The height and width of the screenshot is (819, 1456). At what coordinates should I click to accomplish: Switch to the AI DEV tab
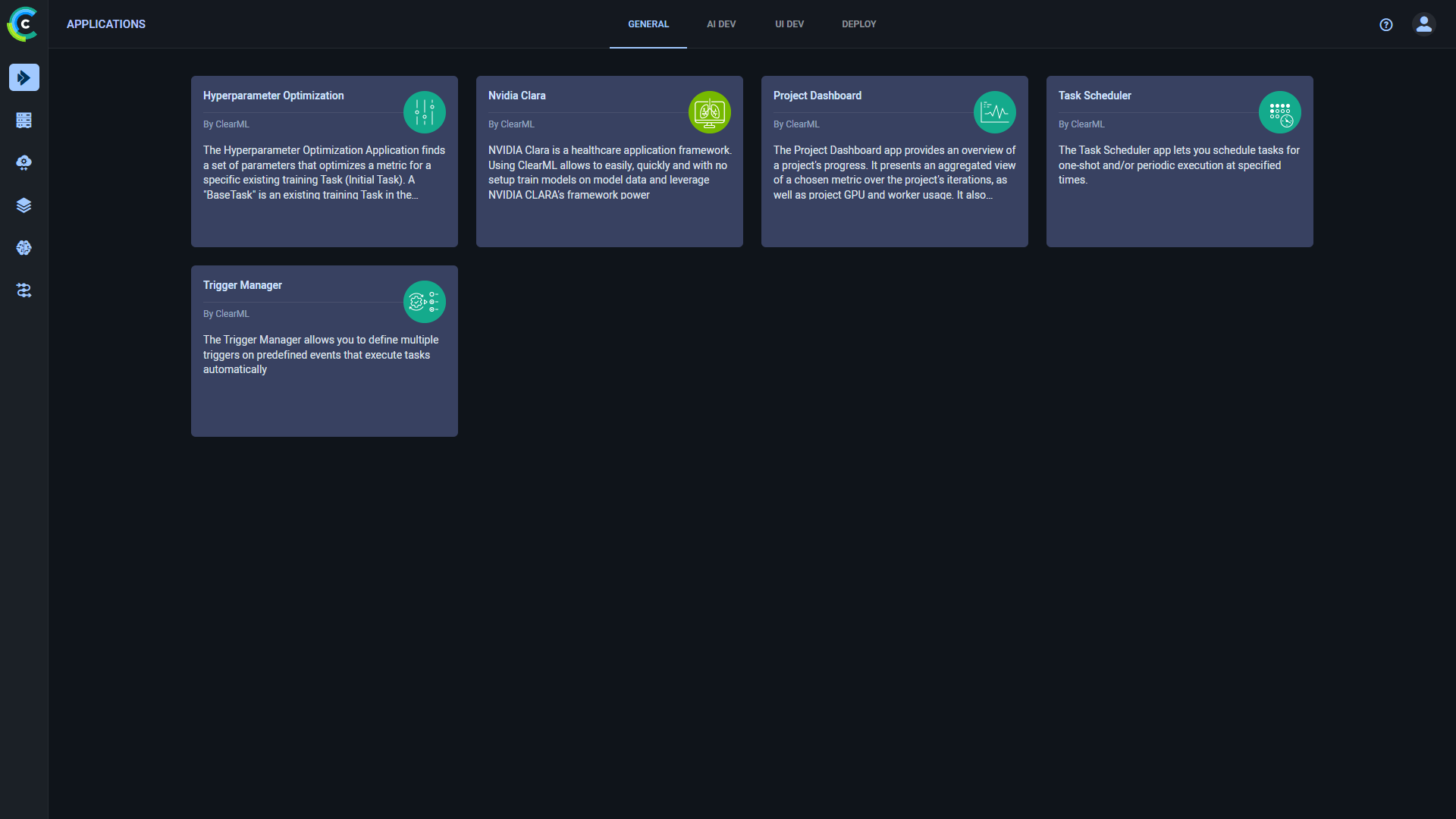pyautogui.click(x=720, y=24)
